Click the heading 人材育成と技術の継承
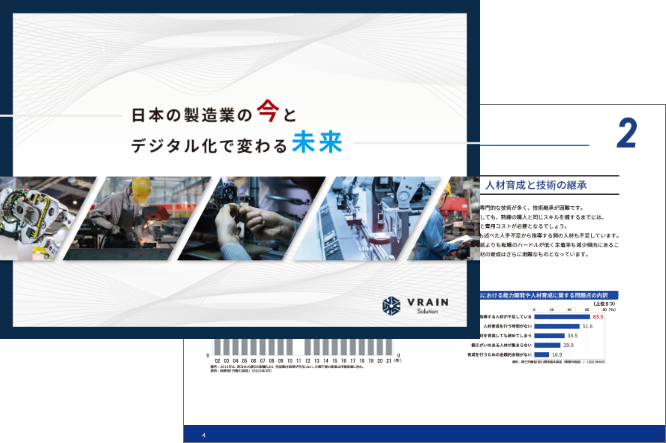This screenshot has height=443, width=666. pos(536,185)
